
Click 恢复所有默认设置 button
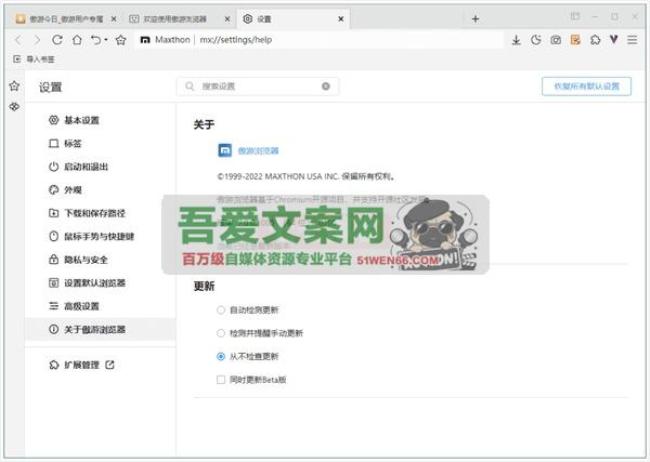click(x=586, y=86)
